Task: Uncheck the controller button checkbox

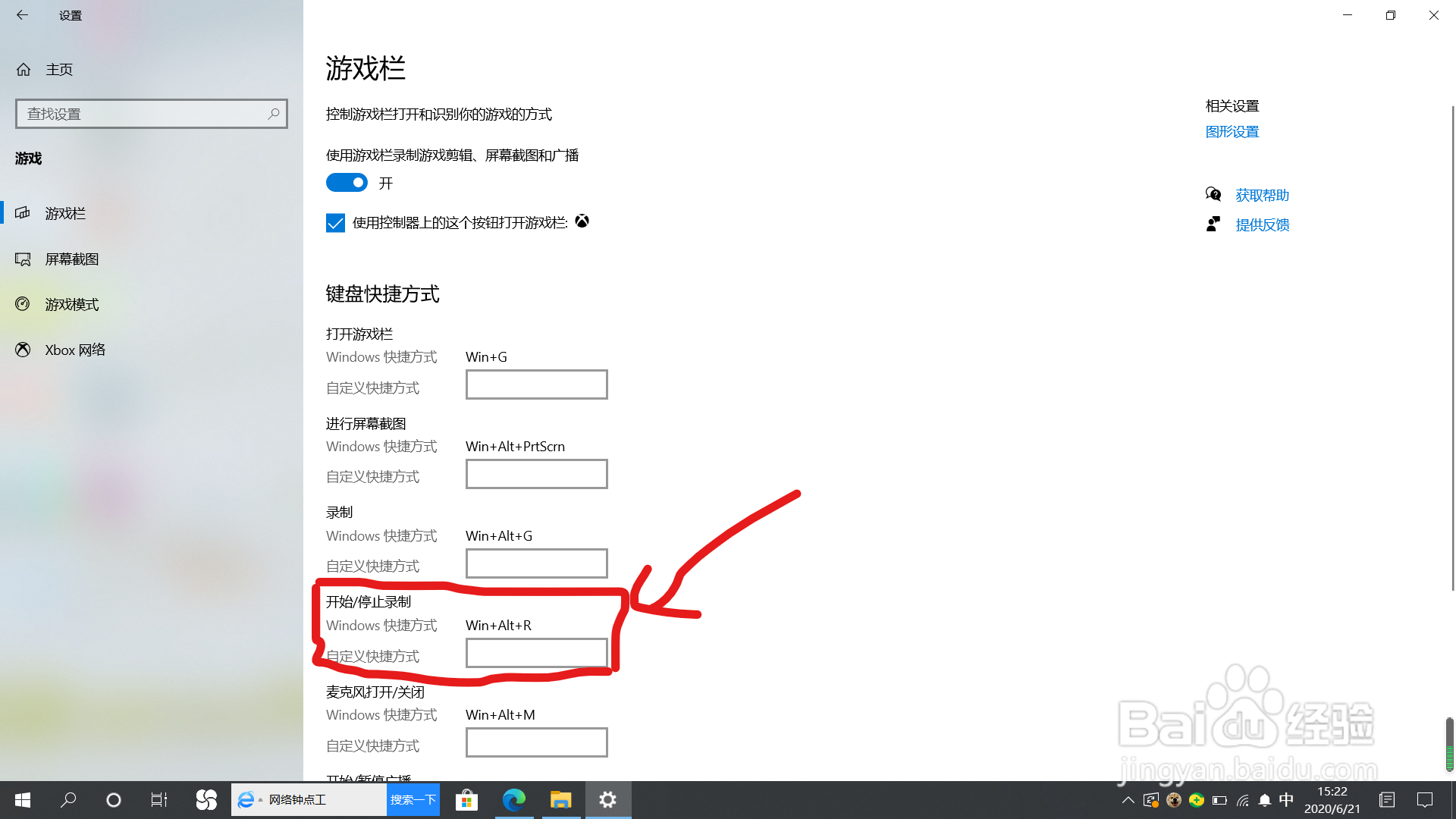Action: 335,222
